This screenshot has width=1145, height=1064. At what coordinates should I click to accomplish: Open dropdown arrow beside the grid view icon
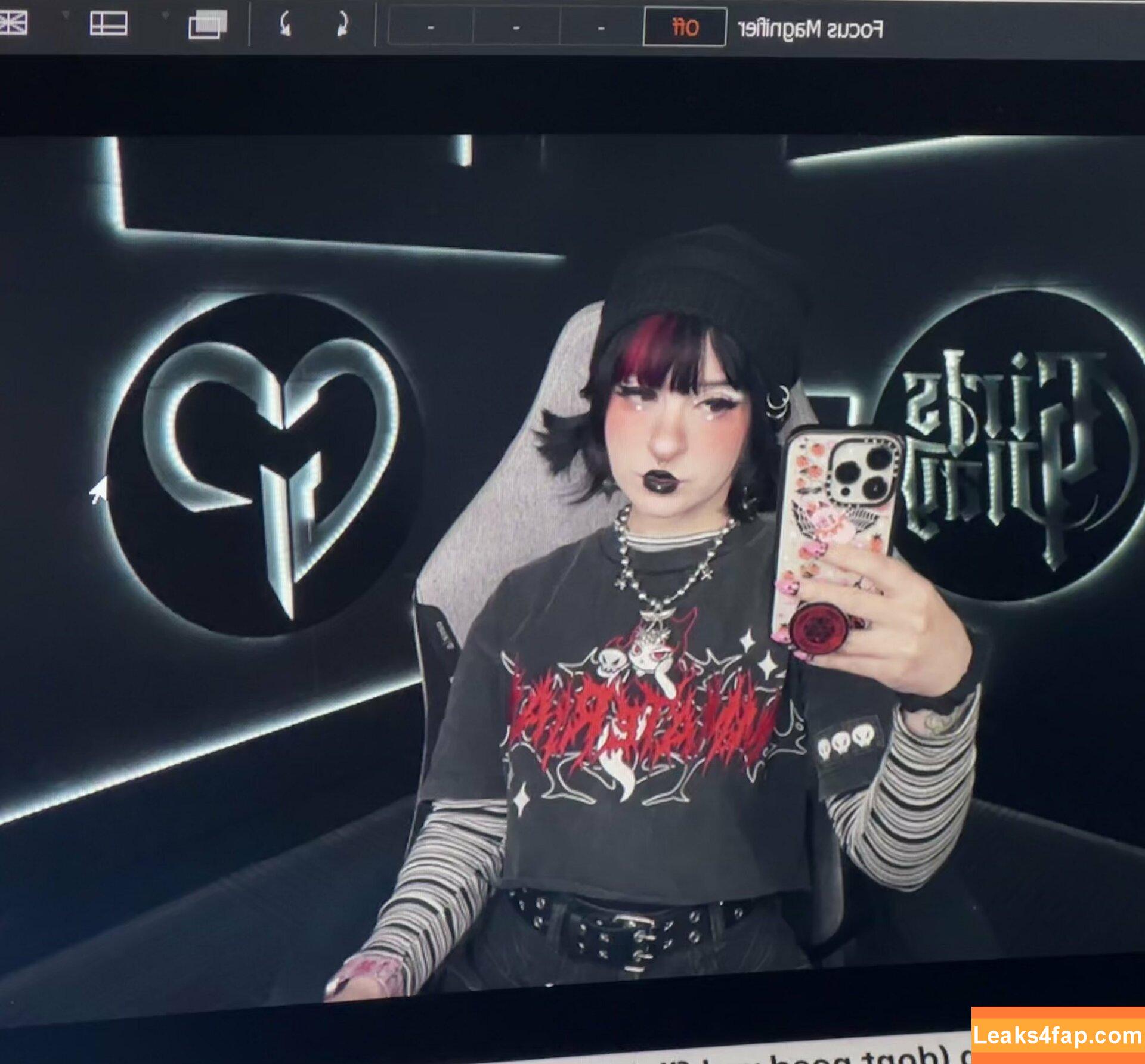65,15
